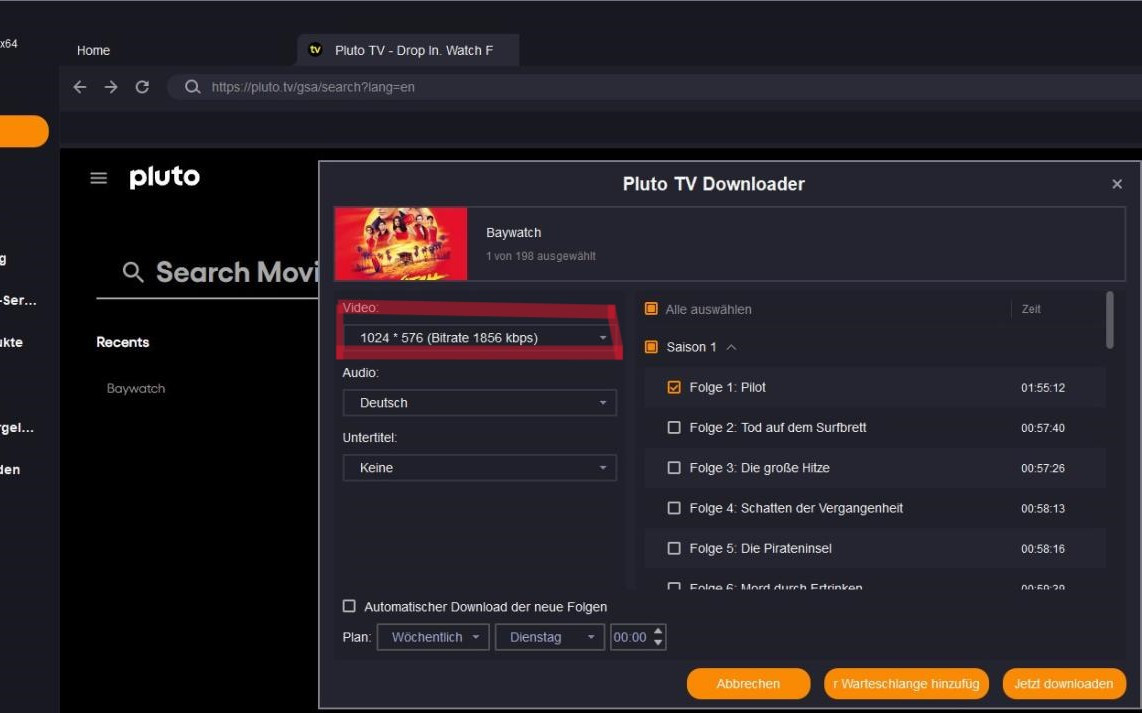Screen dimensions: 1142x713
Task: Click the Recents heading
Action: click(x=122, y=342)
